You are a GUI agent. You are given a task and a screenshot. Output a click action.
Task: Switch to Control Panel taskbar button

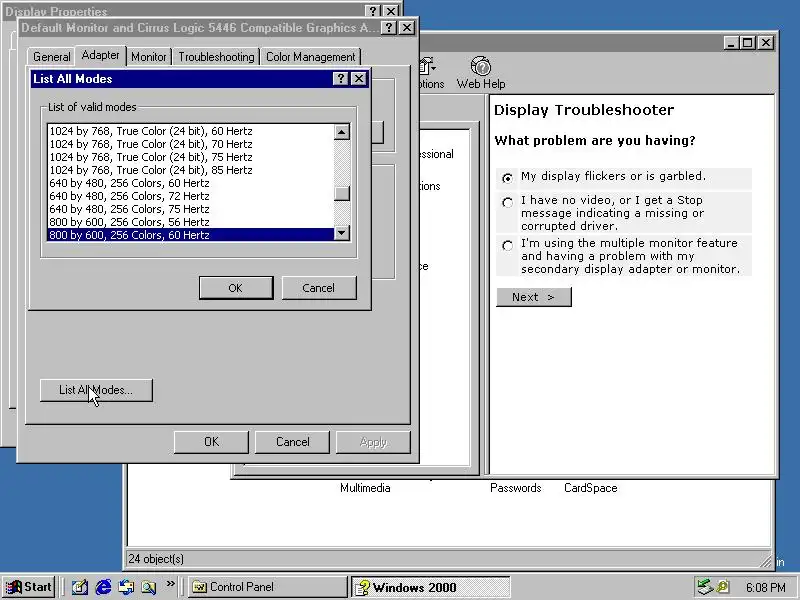[267, 587]
